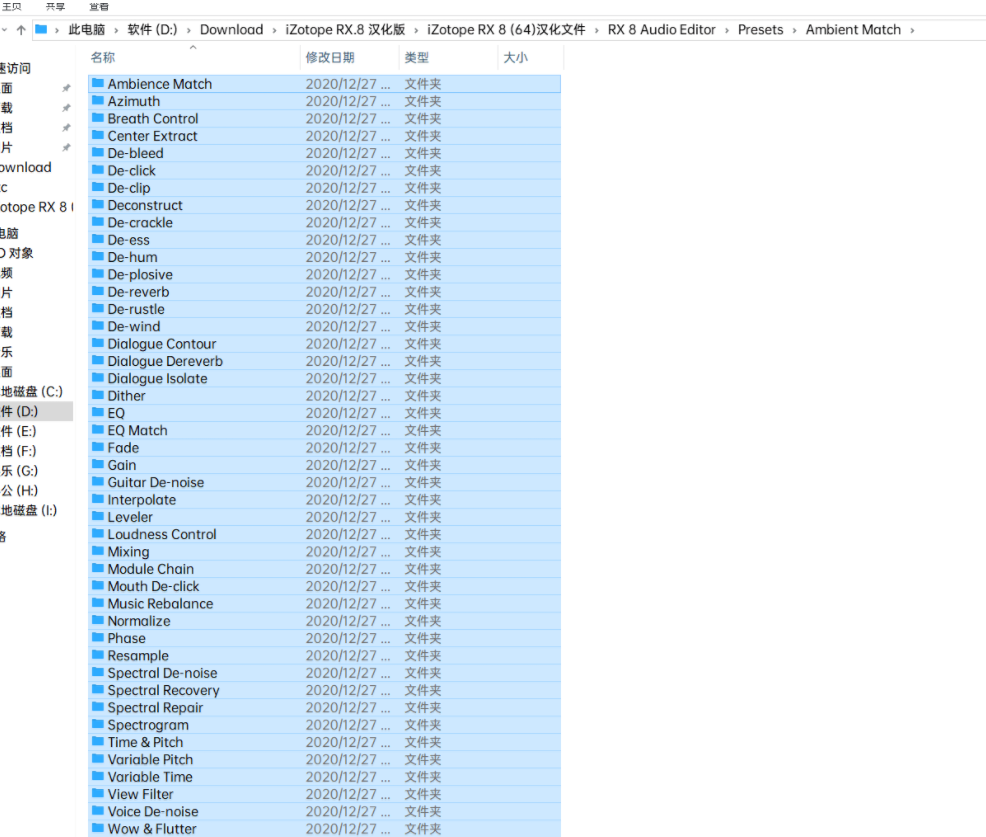
Task: Open the chevron dropdown after Download in the path
Action: 273,30
